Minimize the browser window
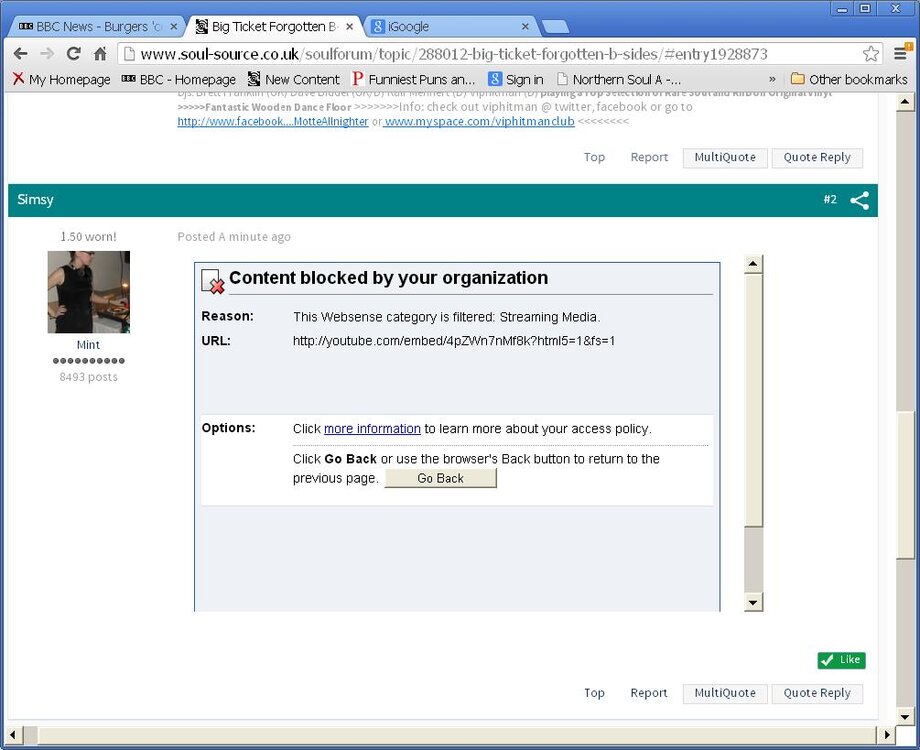The image size is (920, 750). 843,9
